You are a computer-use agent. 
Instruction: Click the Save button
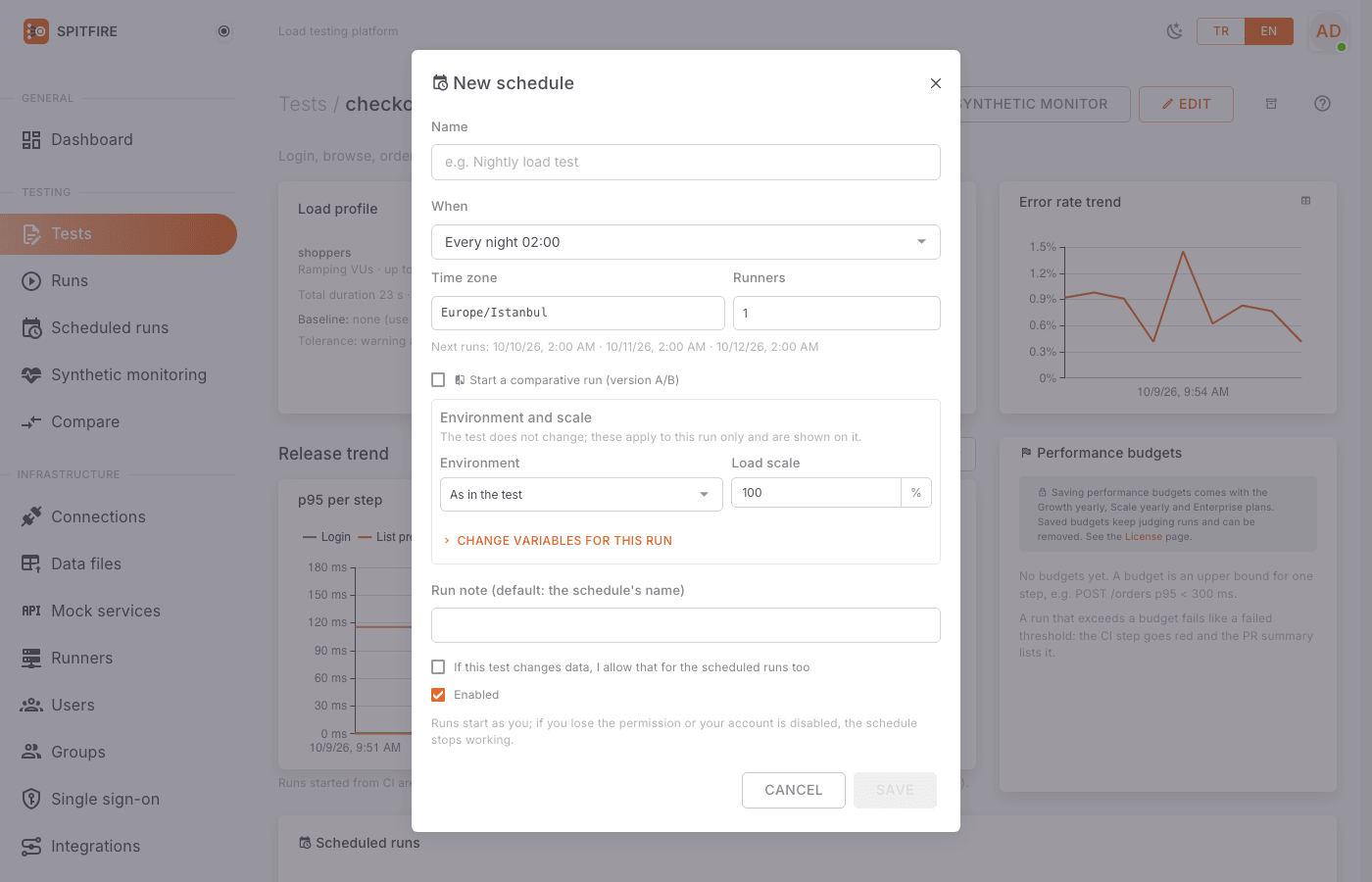pyautogui.click(x=895, y=790)
